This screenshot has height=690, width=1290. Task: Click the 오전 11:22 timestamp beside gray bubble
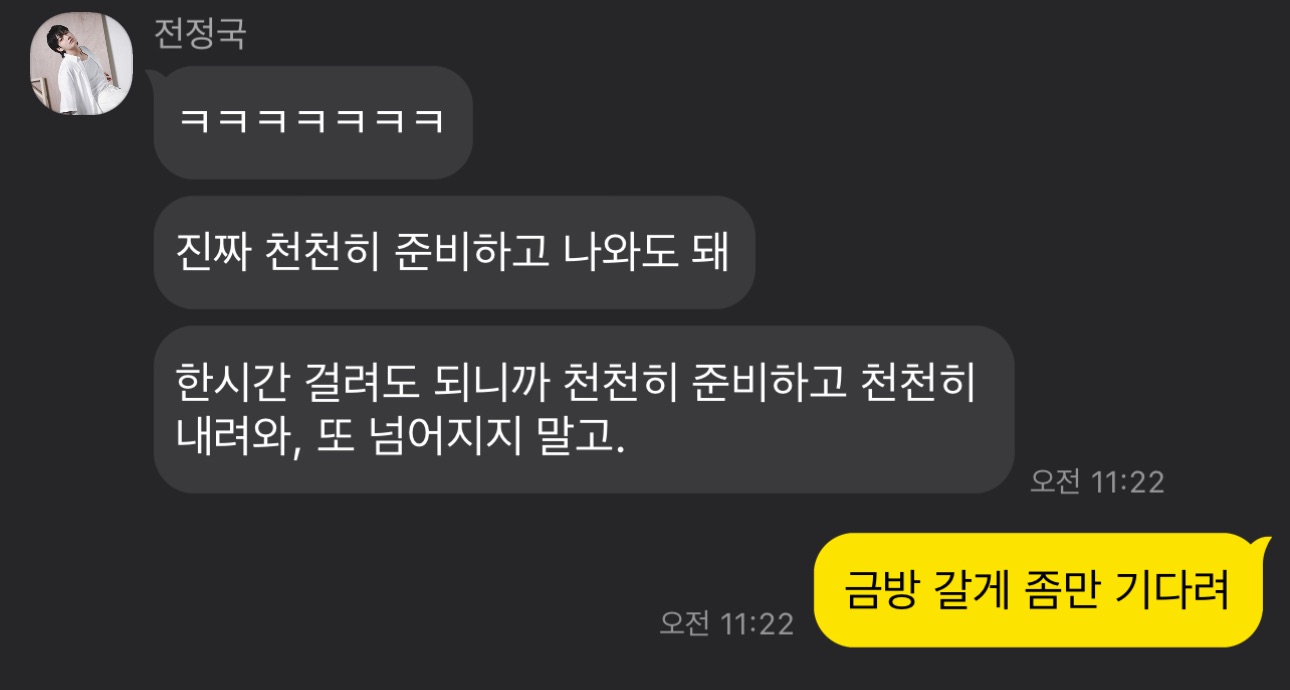tap(1097, 482)
